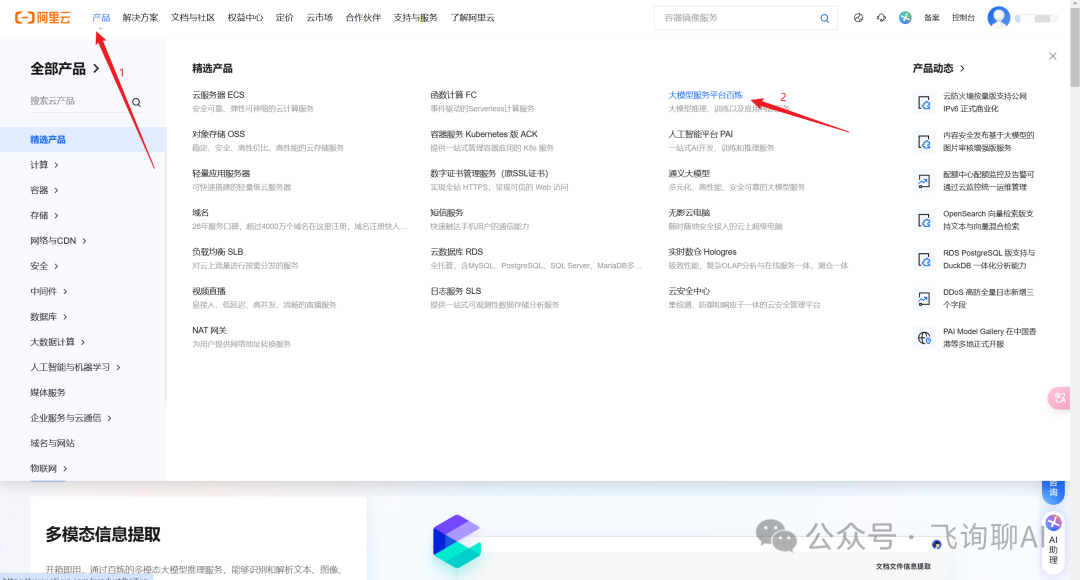1080x580 pixels.
Task: Click the icon next to 内容安全发布 news
Action: [924, 142]
